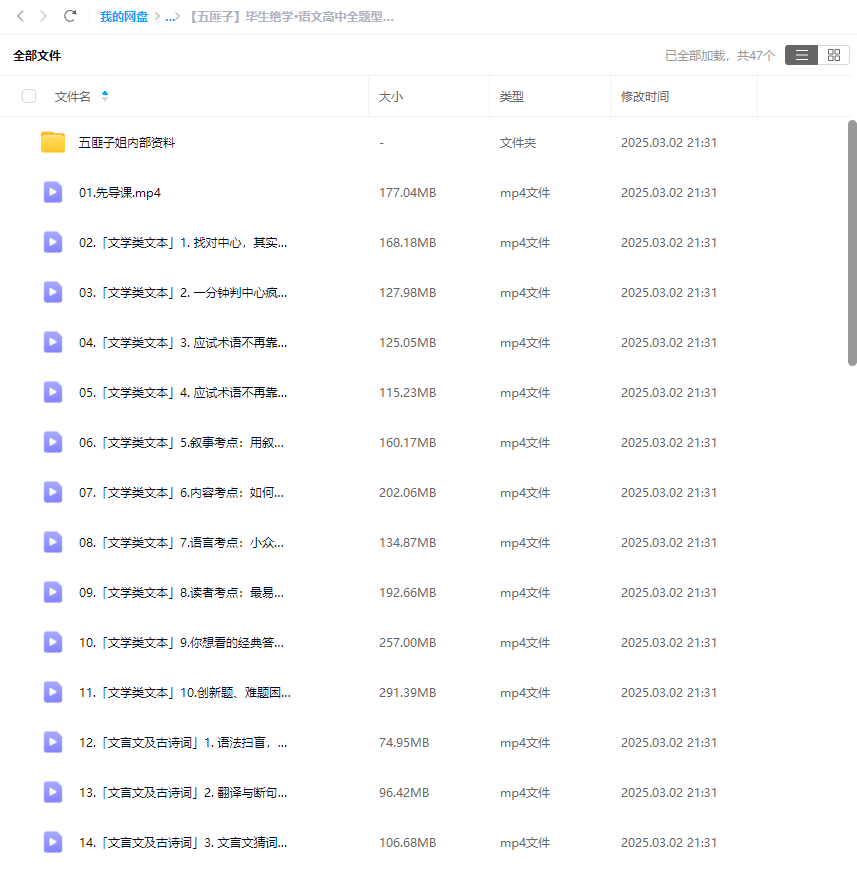Click the video icon beside 01.先导课.mp4
Image resolution: width=857 pixels, height=874 pixels.
pos(52,192)
